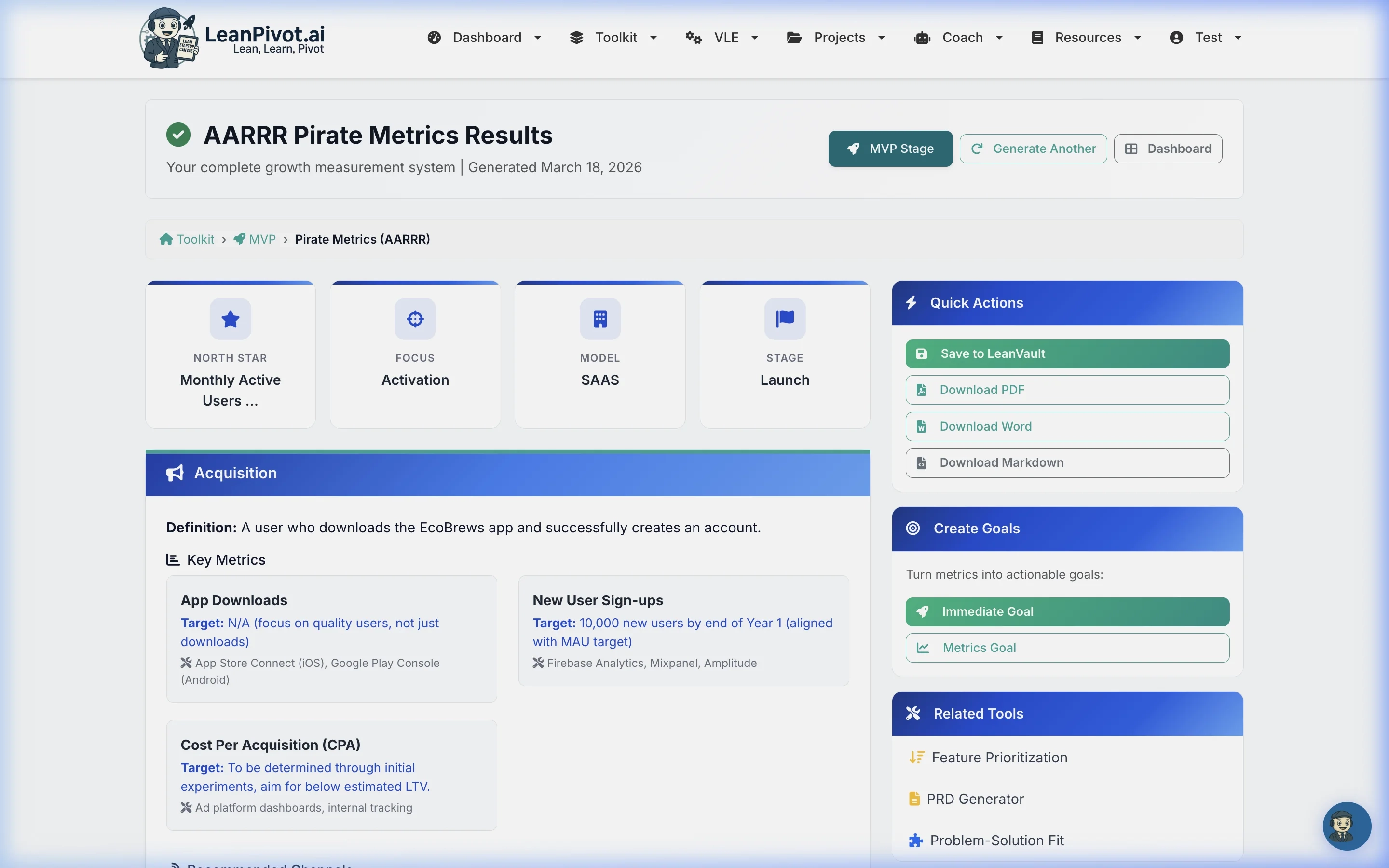Image resolution: width=1389 pixels, height=868 pixels.
Task: Open the MVP breadcrumb link
Action: [262, 239]
